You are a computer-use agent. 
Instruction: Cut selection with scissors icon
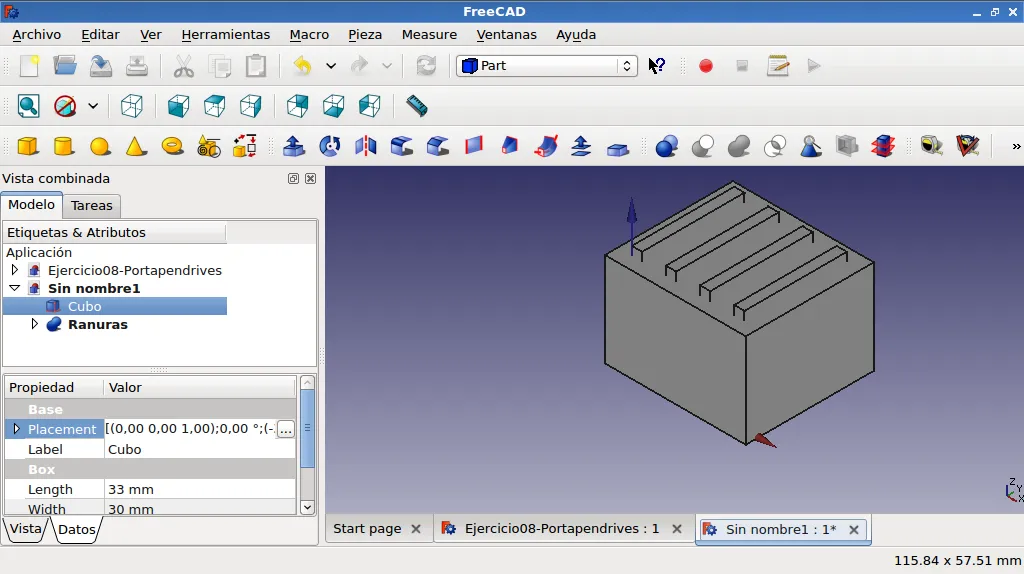click(x=184, y=66)
